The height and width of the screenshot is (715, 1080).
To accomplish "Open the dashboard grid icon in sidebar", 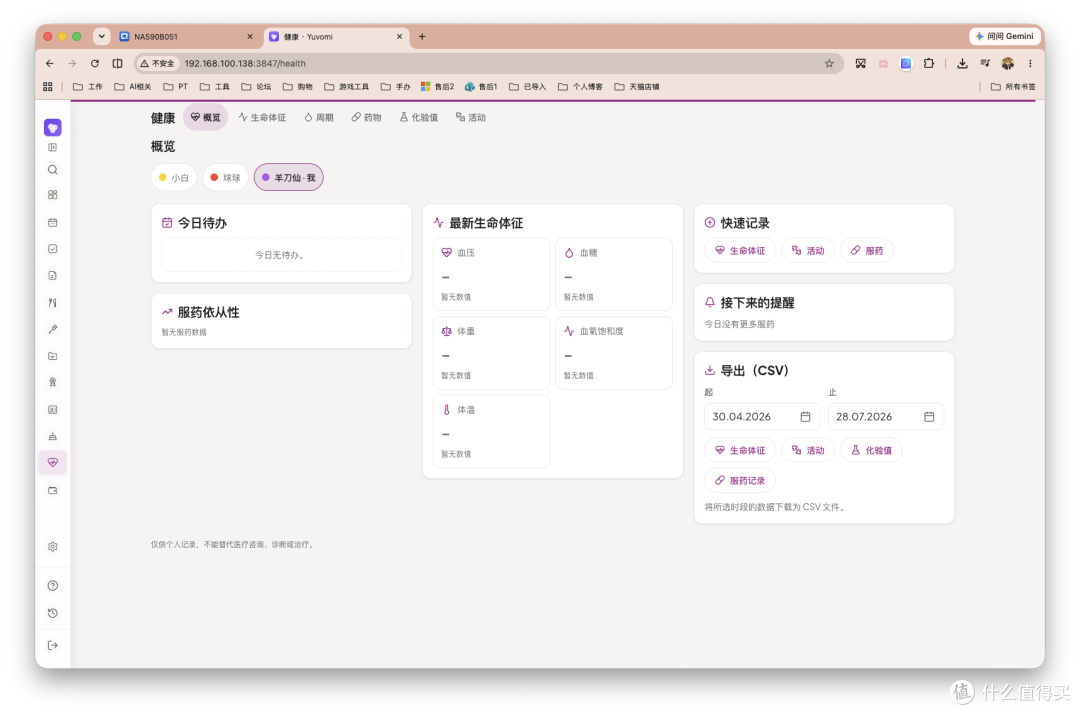I will point(52,195).
